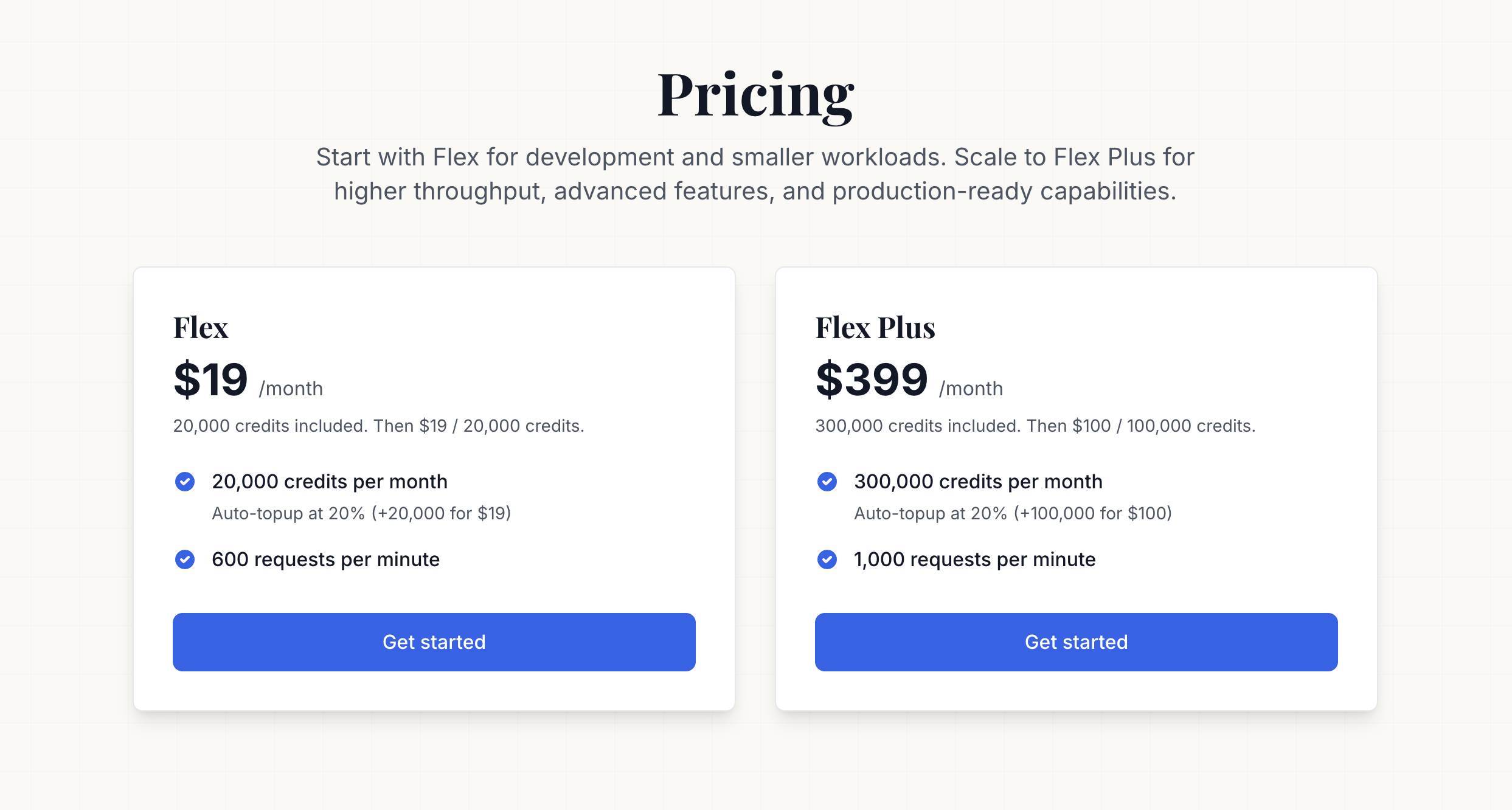The image size is (1512, 810).
Task: Click the subtitle paragraph under Pricing
Action: pyautogui.click(x=755, y=174)
